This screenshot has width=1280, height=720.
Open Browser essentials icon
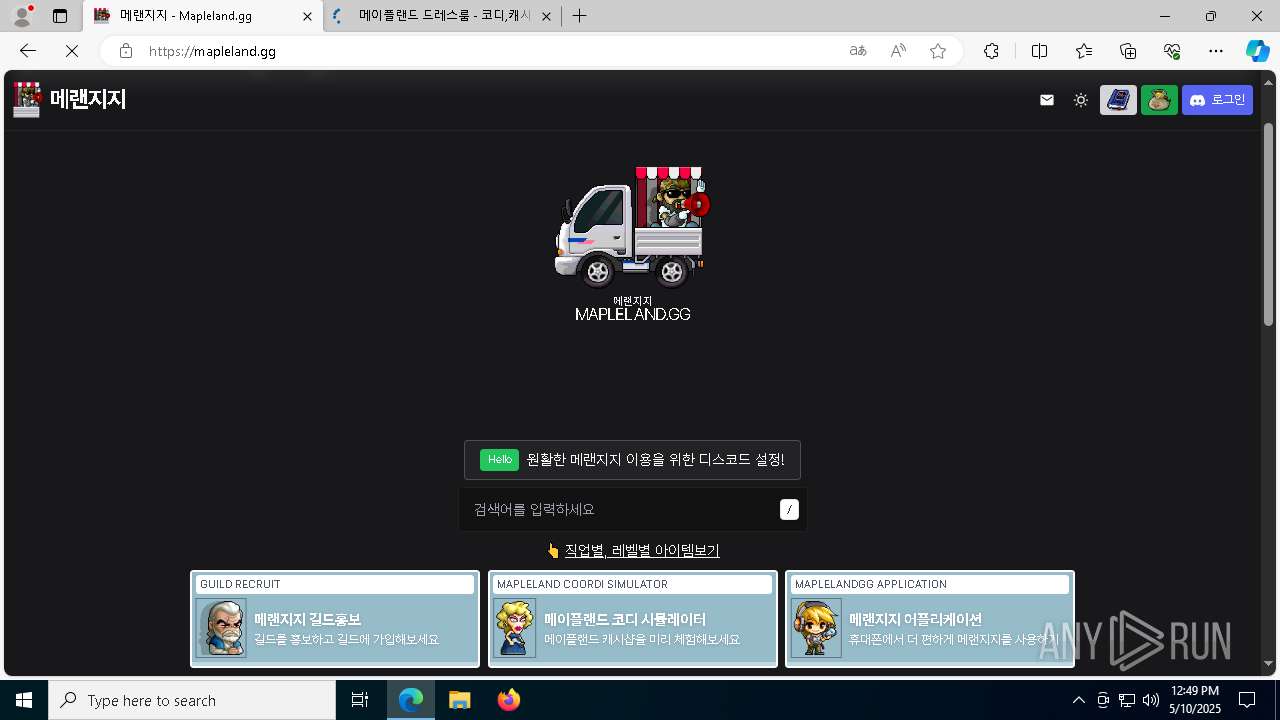point(1172,51)
